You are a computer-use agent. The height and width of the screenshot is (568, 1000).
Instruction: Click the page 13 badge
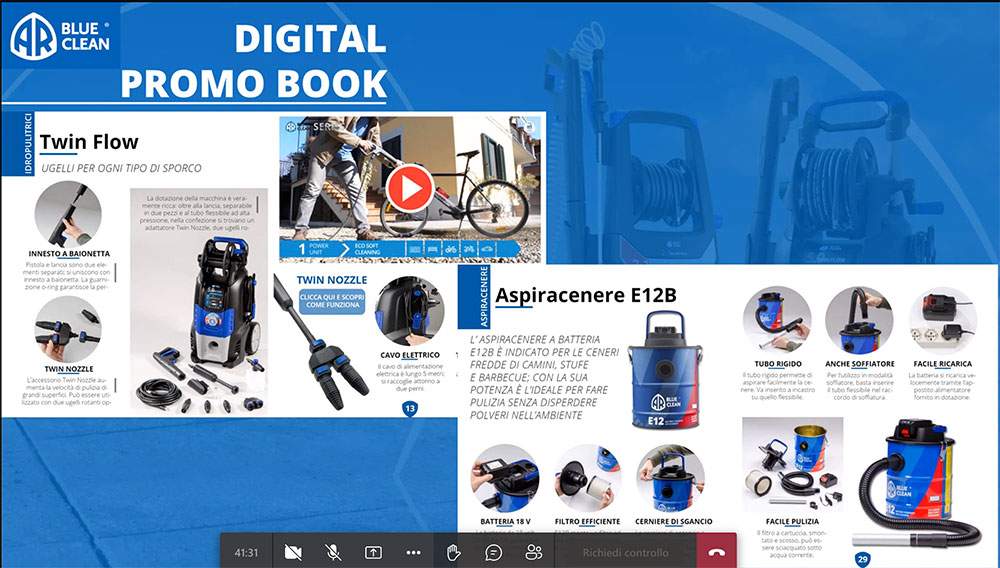[410, 409]
